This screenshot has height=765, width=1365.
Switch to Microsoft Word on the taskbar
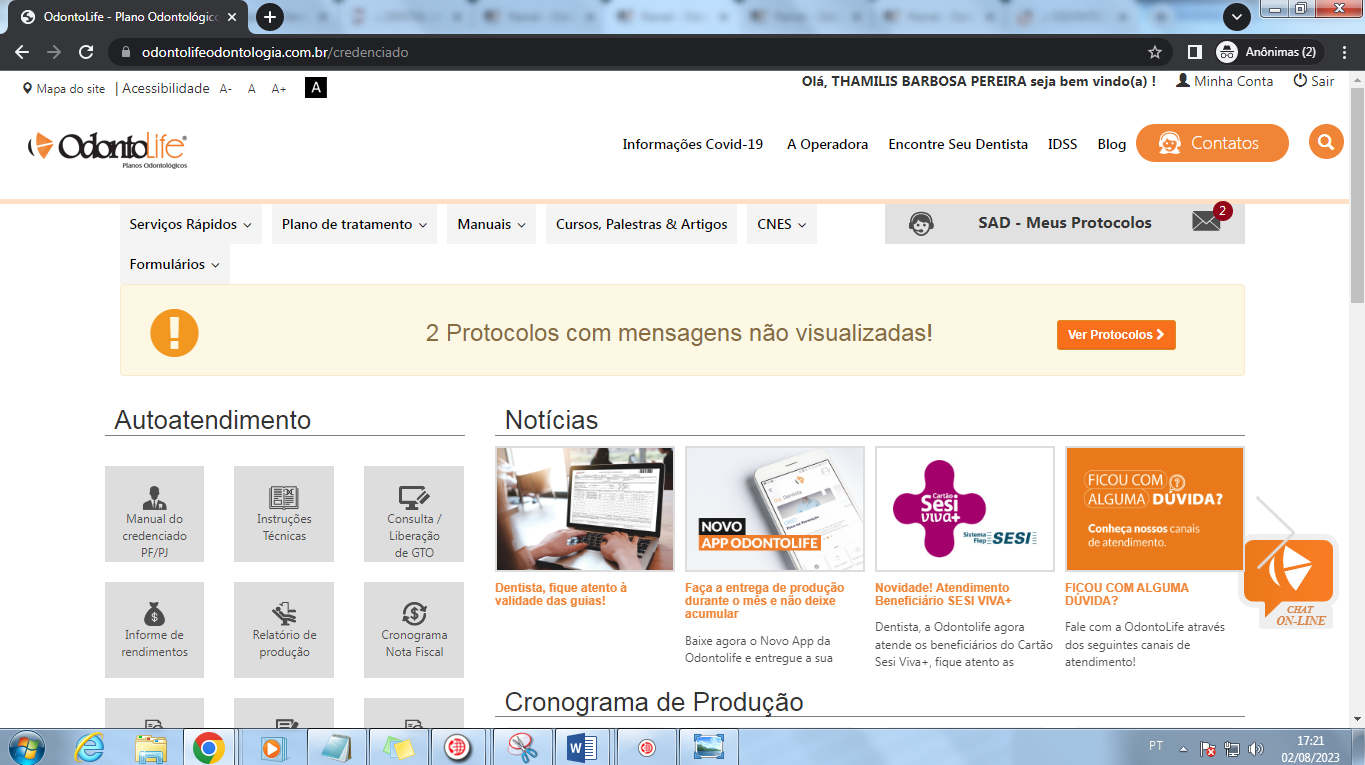(581, 746)
